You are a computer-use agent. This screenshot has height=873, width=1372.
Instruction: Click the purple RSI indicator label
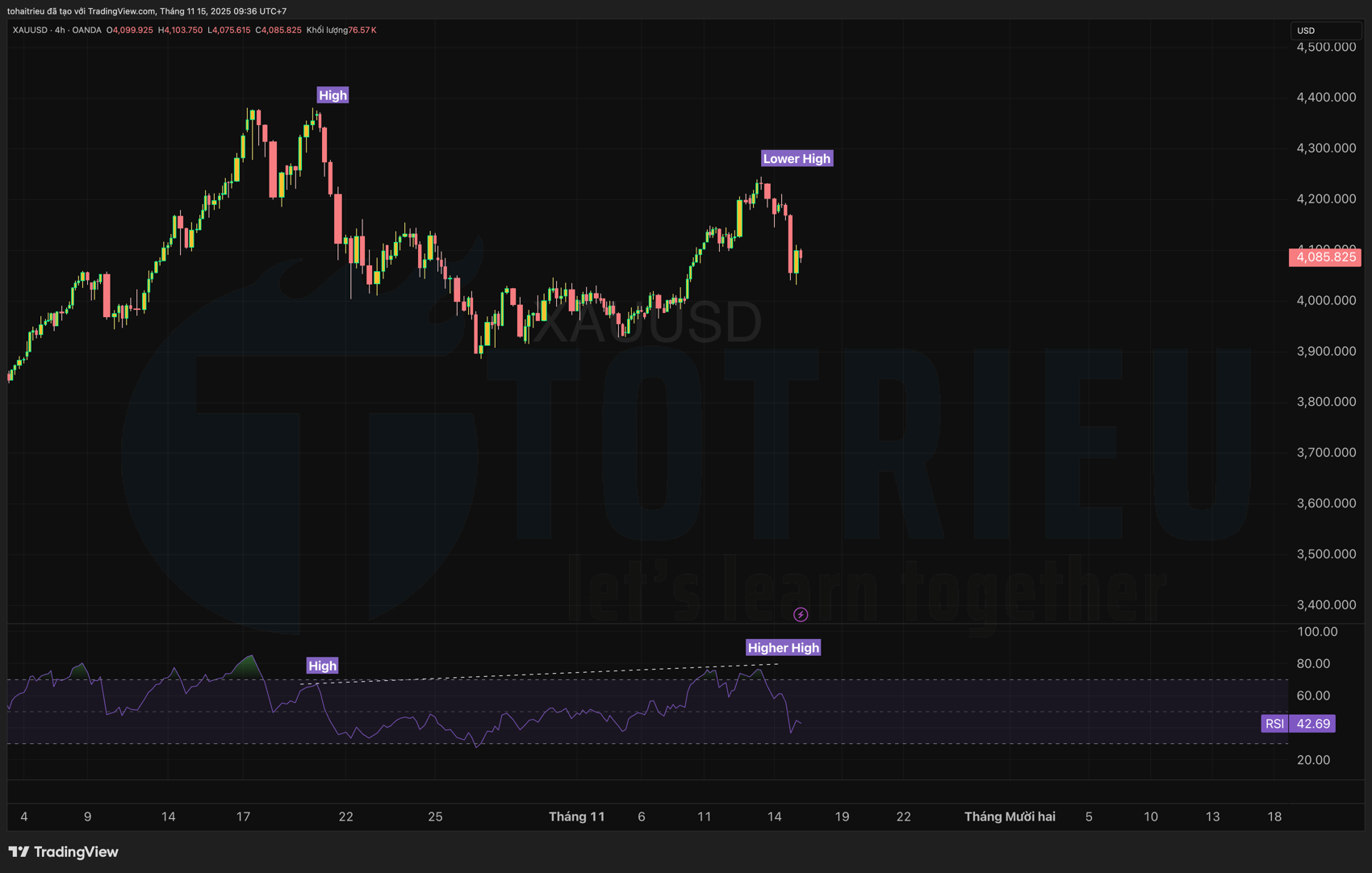point(1274,724)
